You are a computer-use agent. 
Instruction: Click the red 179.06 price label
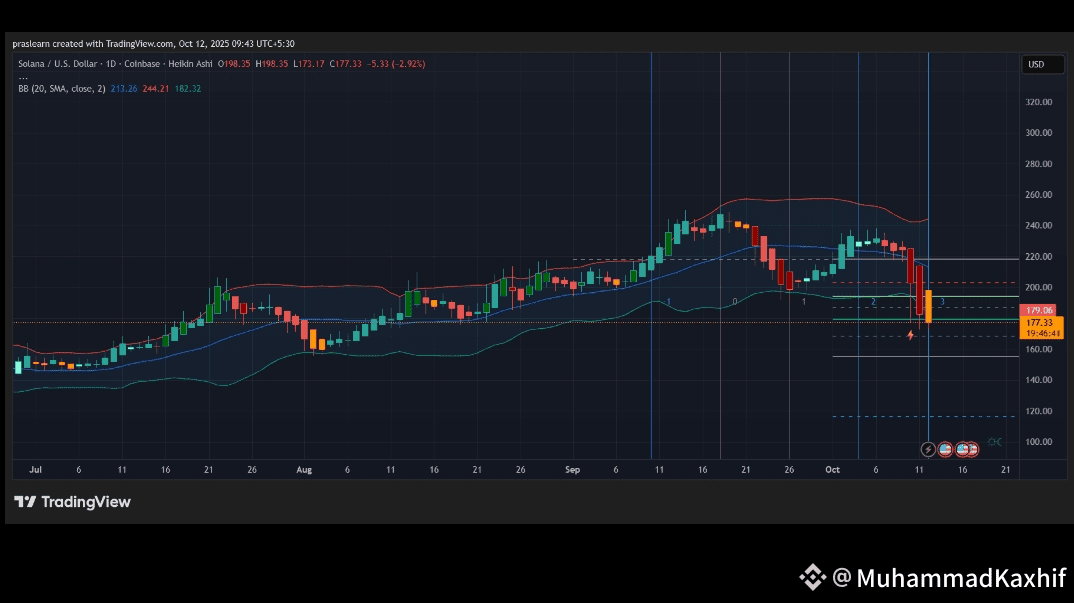pyautogui.click(x=1038, y=310)
